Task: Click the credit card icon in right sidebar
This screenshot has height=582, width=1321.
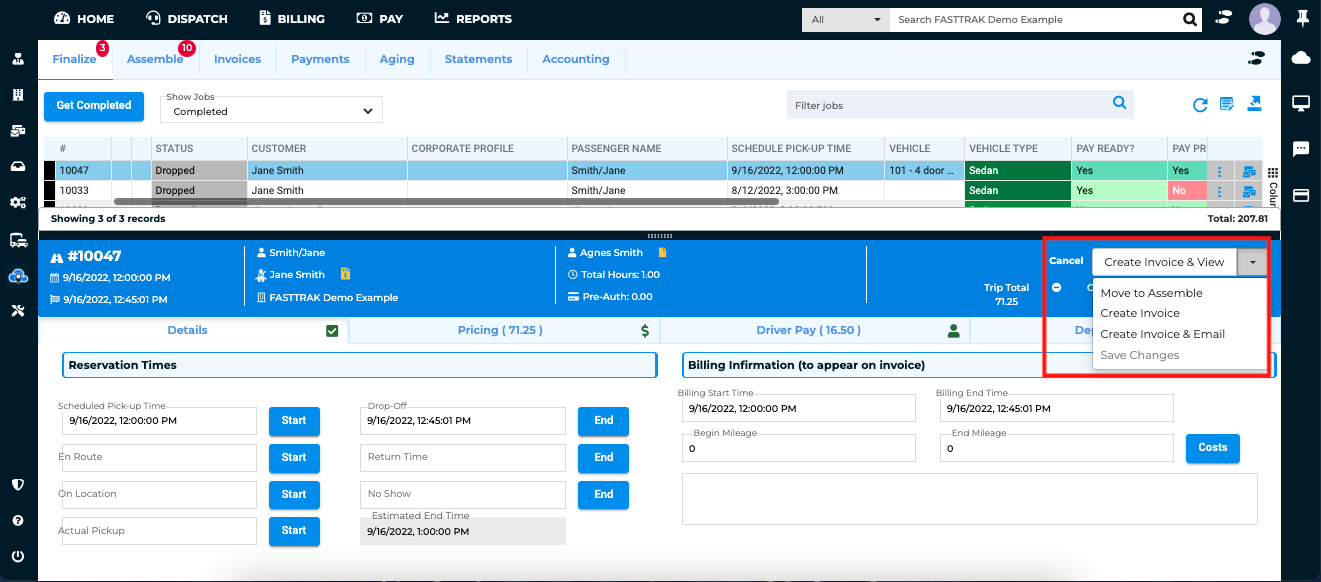Action: click(1301, 195)
